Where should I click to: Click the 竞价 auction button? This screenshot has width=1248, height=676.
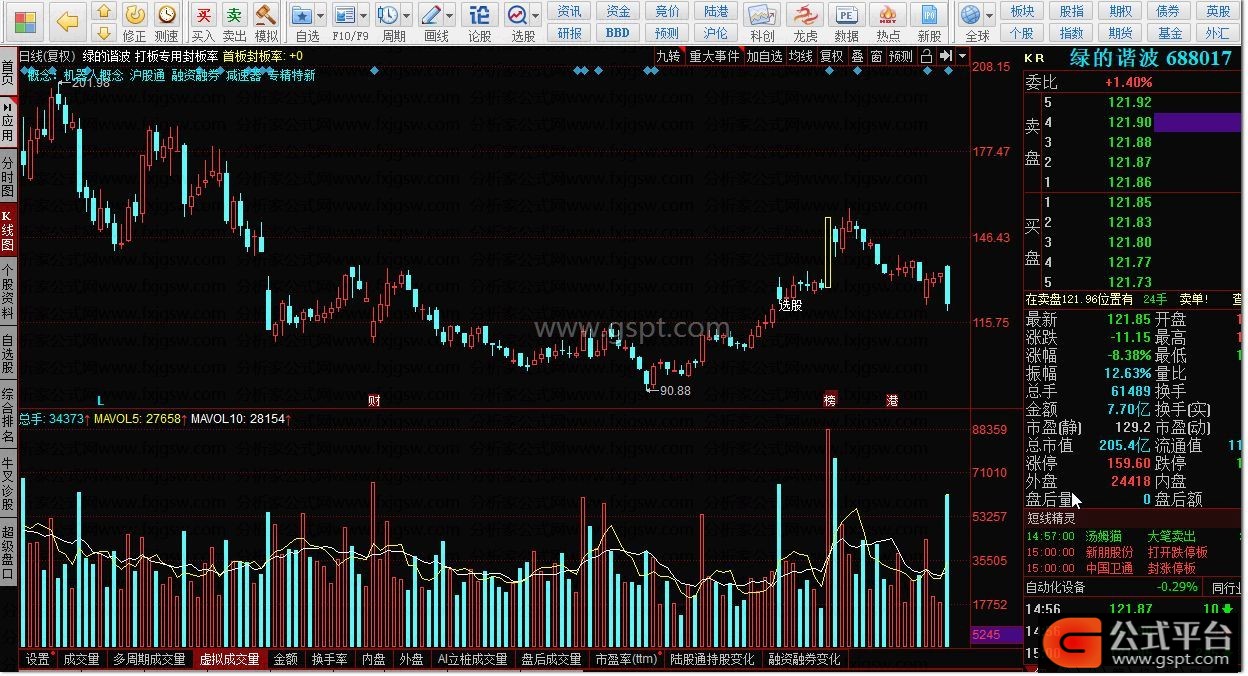(667, 11)
